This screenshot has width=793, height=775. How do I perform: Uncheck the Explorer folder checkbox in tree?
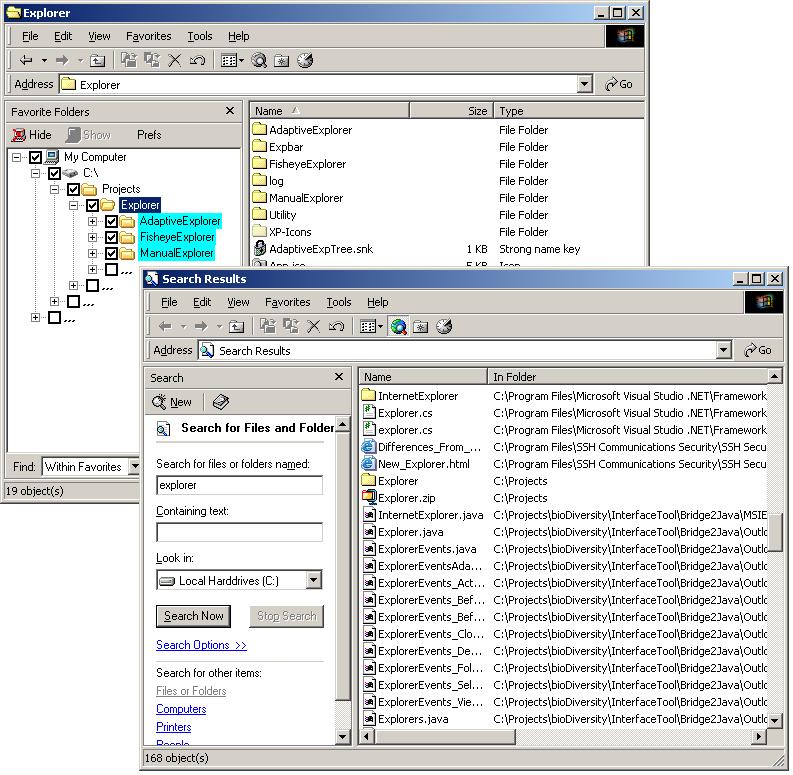pyautogui.click(x=92, y=205)
